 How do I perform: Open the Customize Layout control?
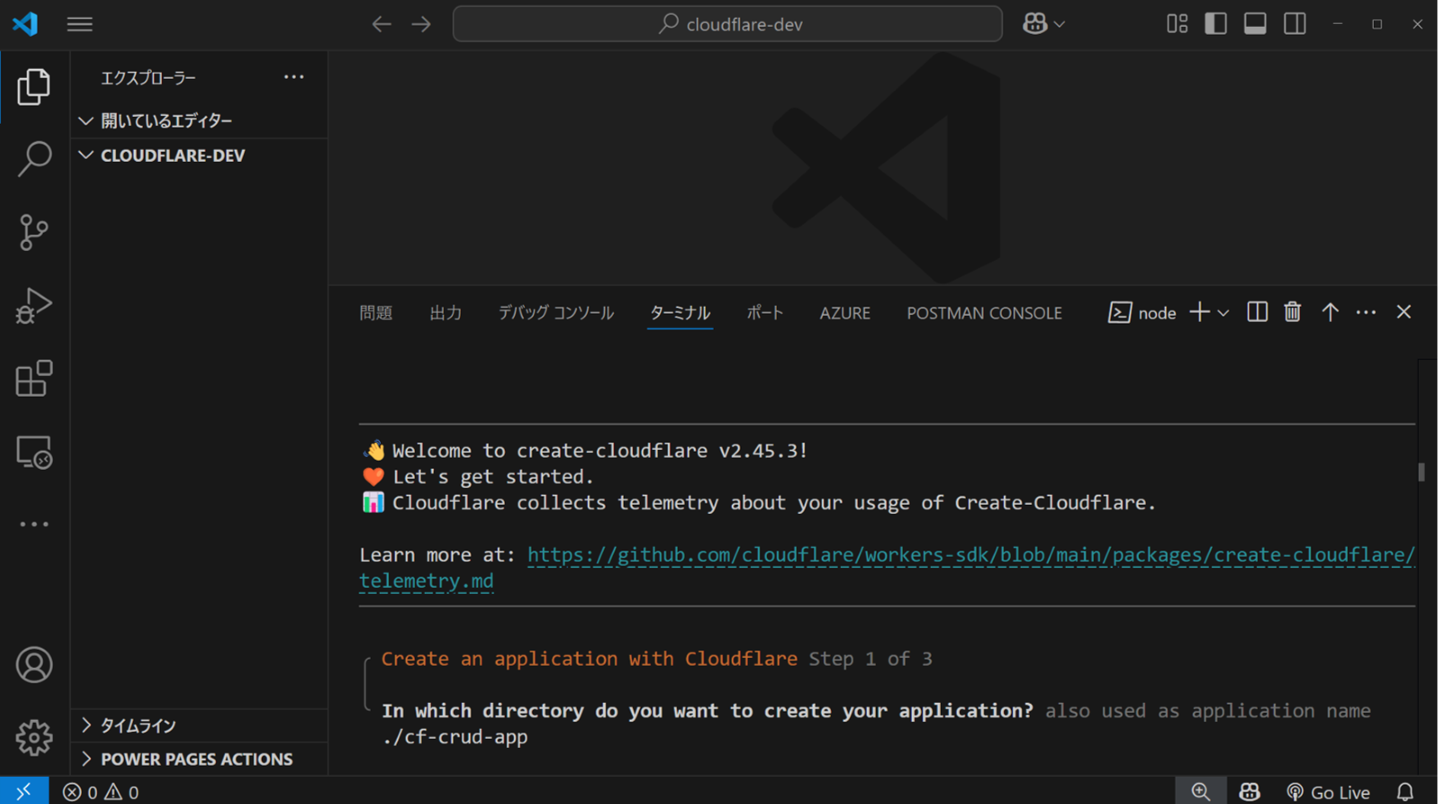click(1177, 24)
